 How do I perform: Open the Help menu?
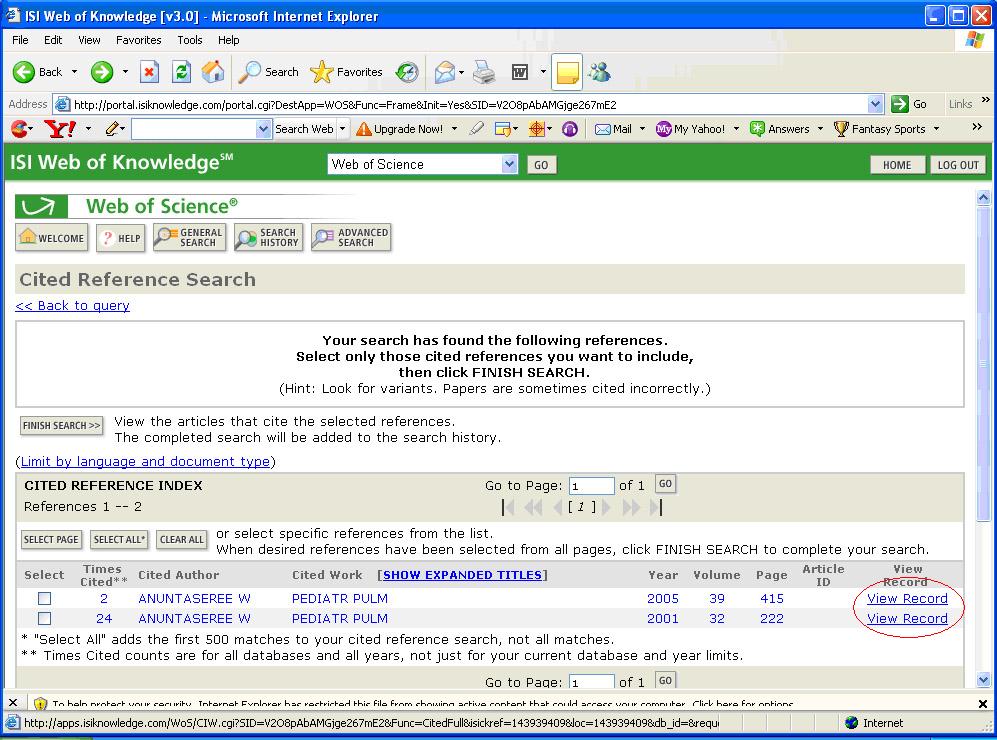pos(228,40)
